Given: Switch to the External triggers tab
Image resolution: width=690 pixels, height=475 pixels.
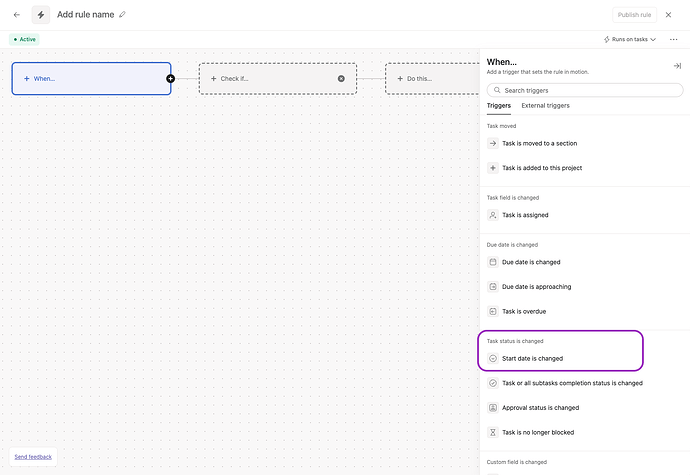Looking at the screenshot, I should 545,106.
